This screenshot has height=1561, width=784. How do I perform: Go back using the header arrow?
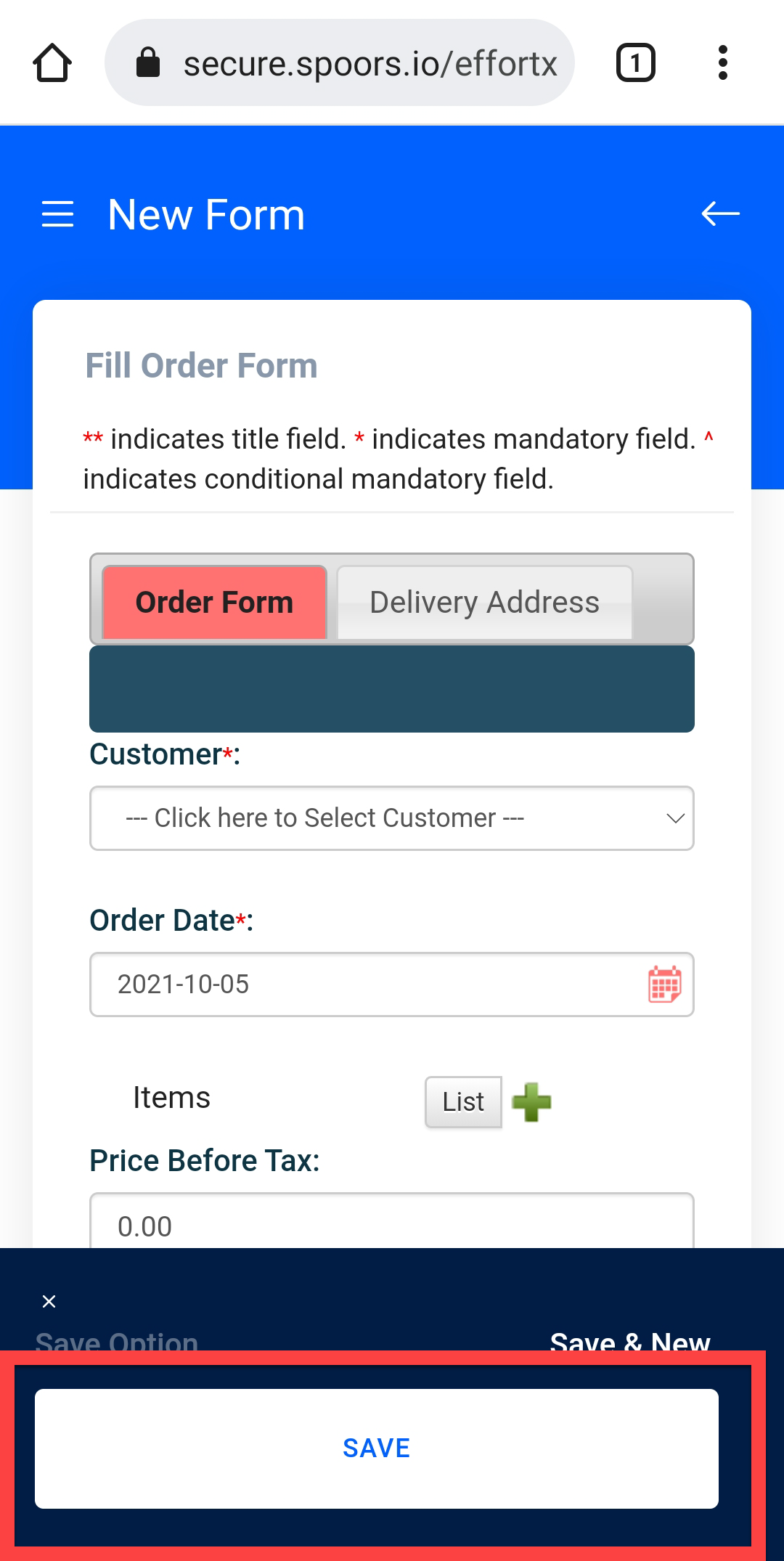pyautogui.click(x=720, y=213)
